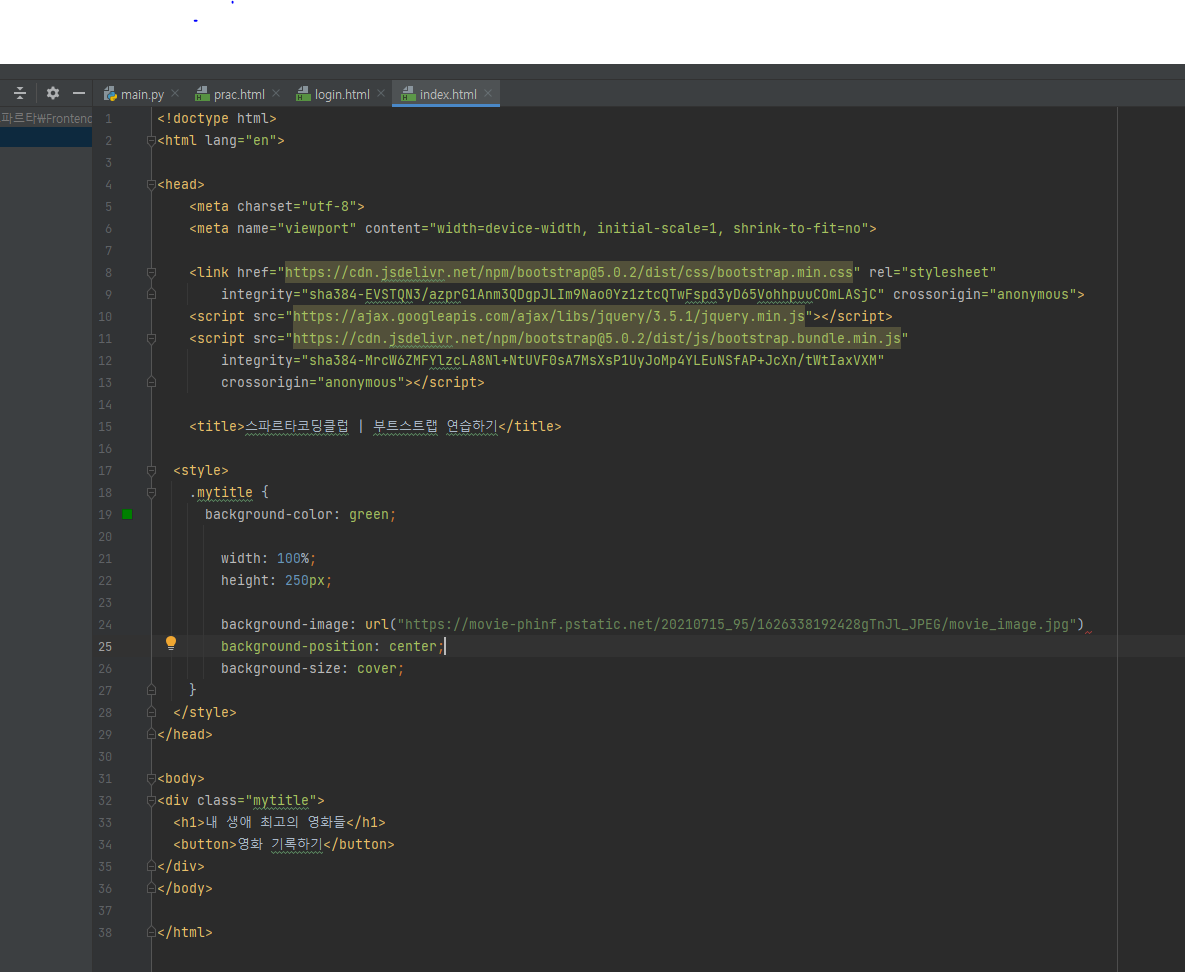Click the '.mytitle {' selector text
Image resolution: width=1185 pixels, height=972 pixels.
(228, 493)
